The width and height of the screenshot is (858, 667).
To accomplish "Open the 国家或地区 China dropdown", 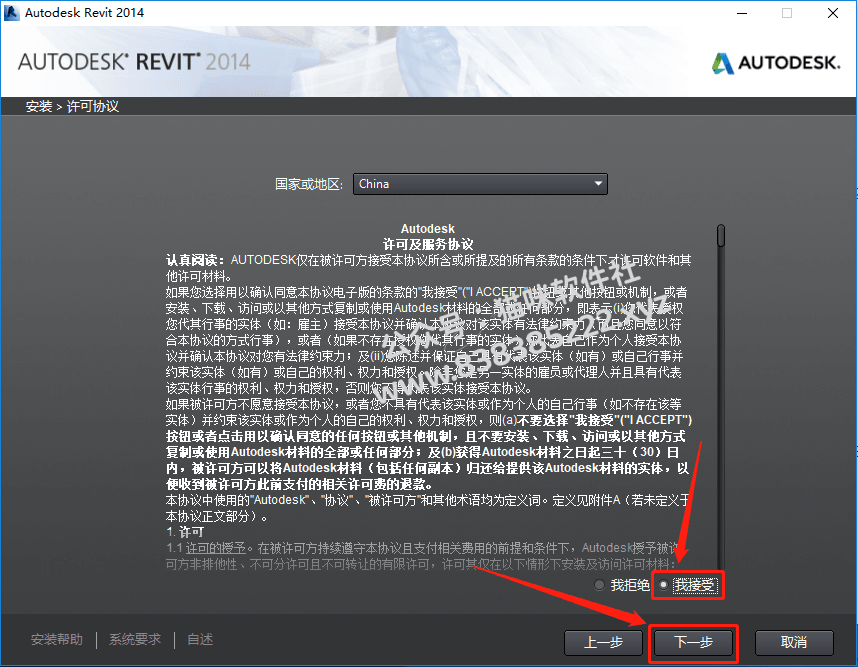I will pyautogui.click(x=480, y=184).
